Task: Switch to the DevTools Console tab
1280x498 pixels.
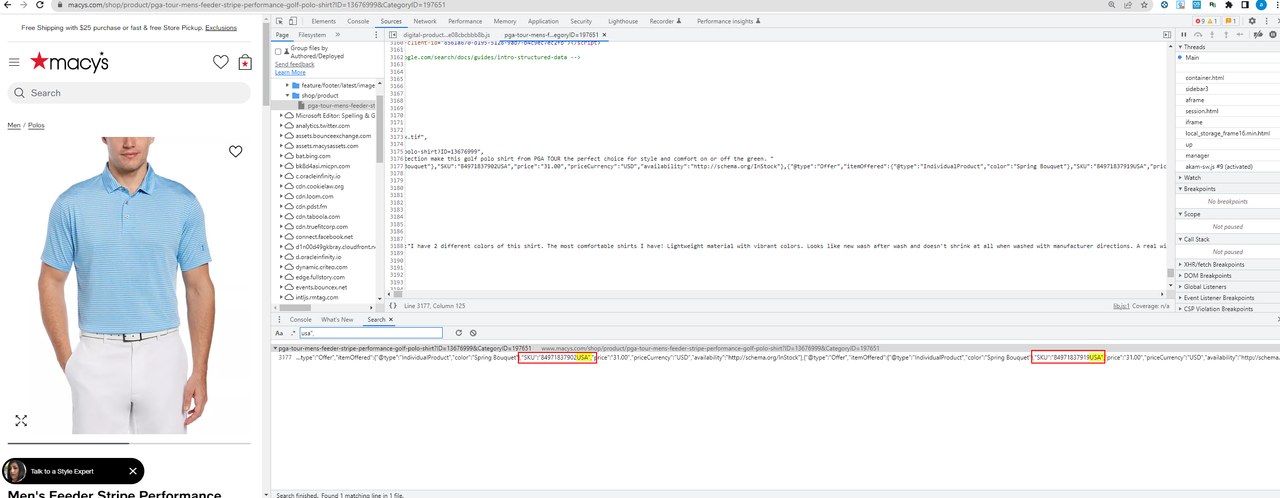Action: (358, 21)
